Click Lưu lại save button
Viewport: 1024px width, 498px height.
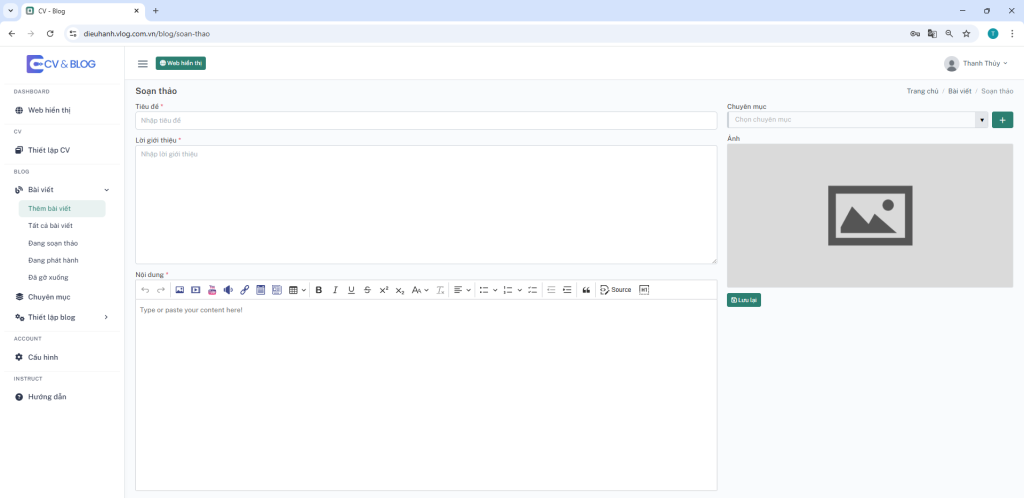pyautogui.click(x=744, y=300)
